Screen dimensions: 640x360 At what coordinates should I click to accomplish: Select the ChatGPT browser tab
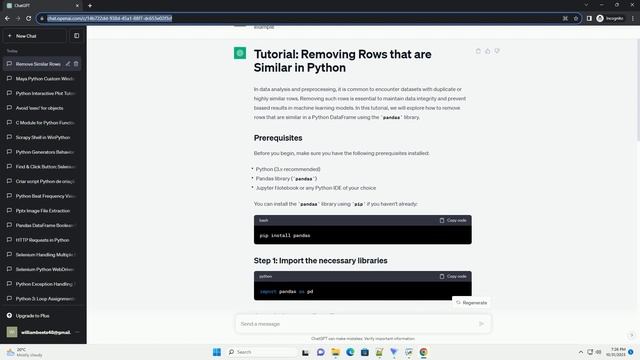(x=42, y=6)
